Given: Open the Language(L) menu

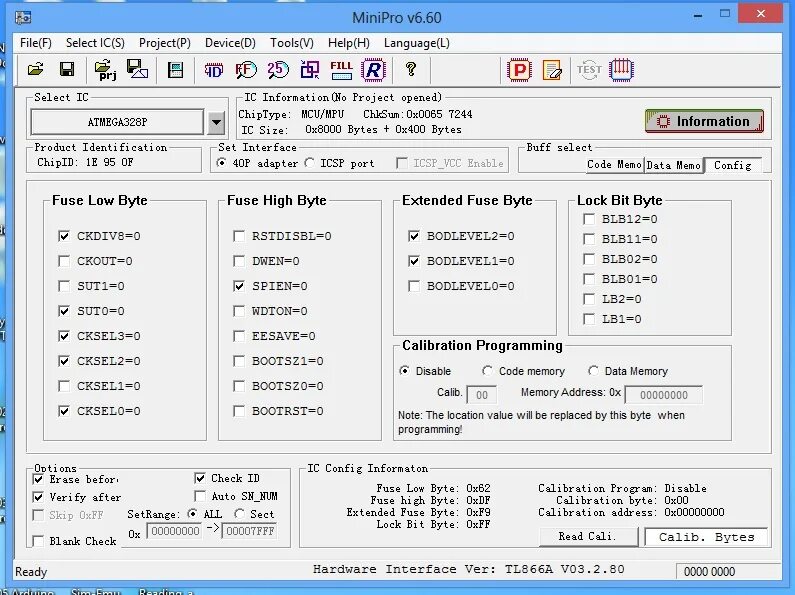Looking at the screenshot, I should click(417, 43).
